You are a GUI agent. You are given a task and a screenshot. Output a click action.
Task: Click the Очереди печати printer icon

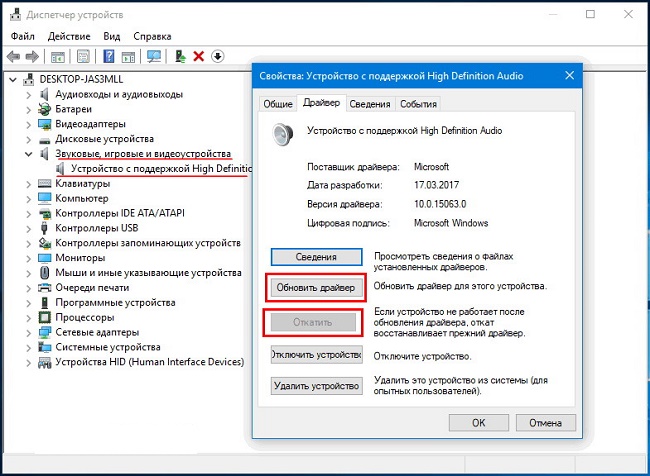click(44, 288)
